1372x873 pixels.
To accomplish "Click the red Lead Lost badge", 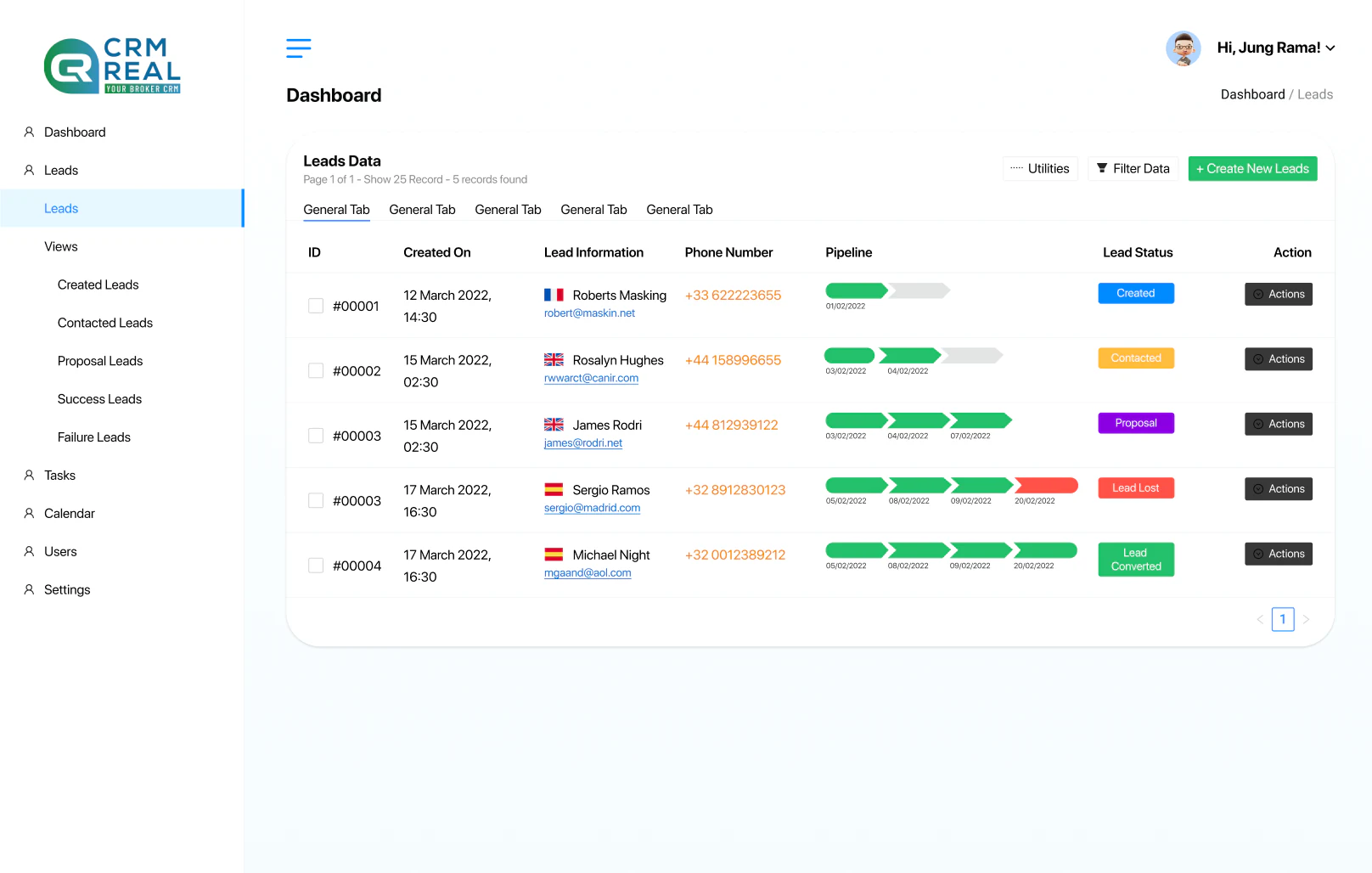I will coord(1136,487).
